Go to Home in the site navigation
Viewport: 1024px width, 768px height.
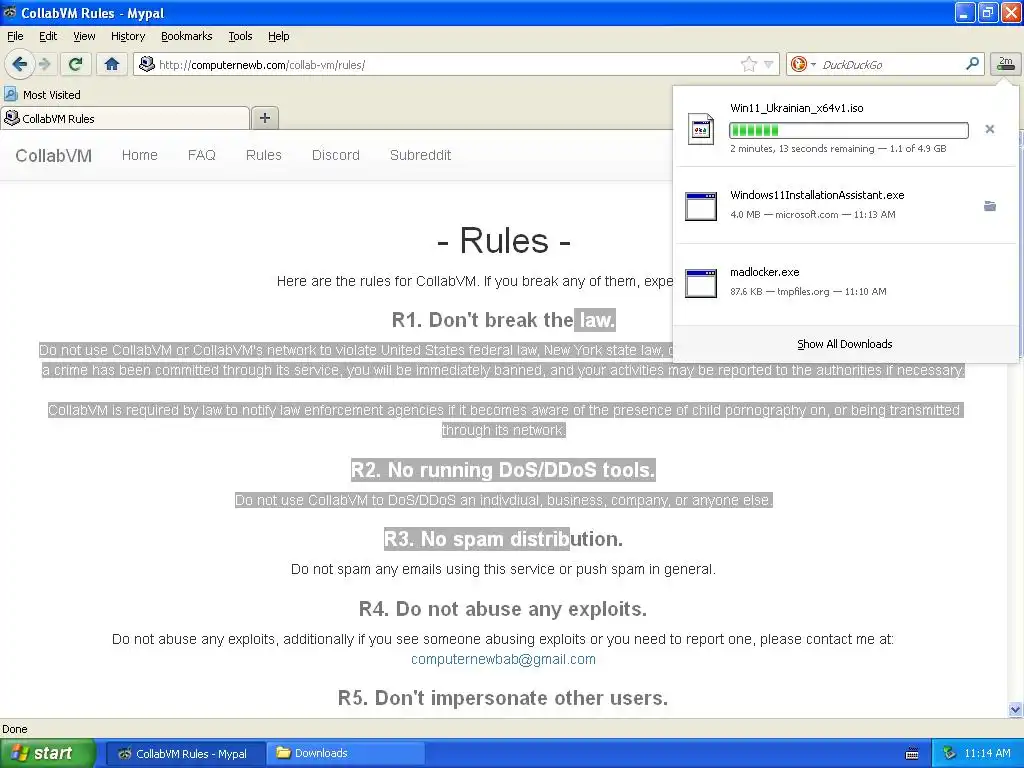[140, 155]
